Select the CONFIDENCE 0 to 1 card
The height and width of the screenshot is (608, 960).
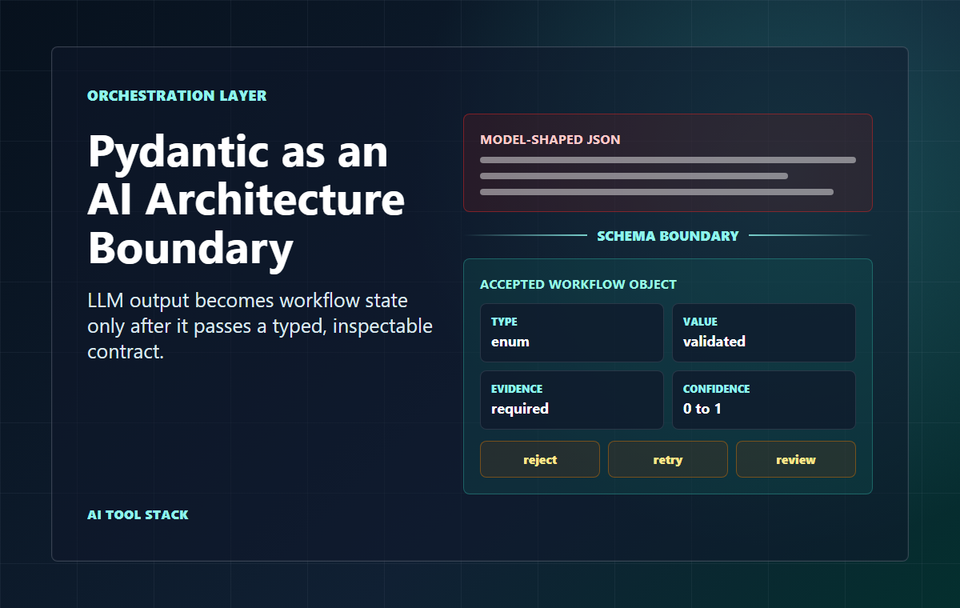763,400
